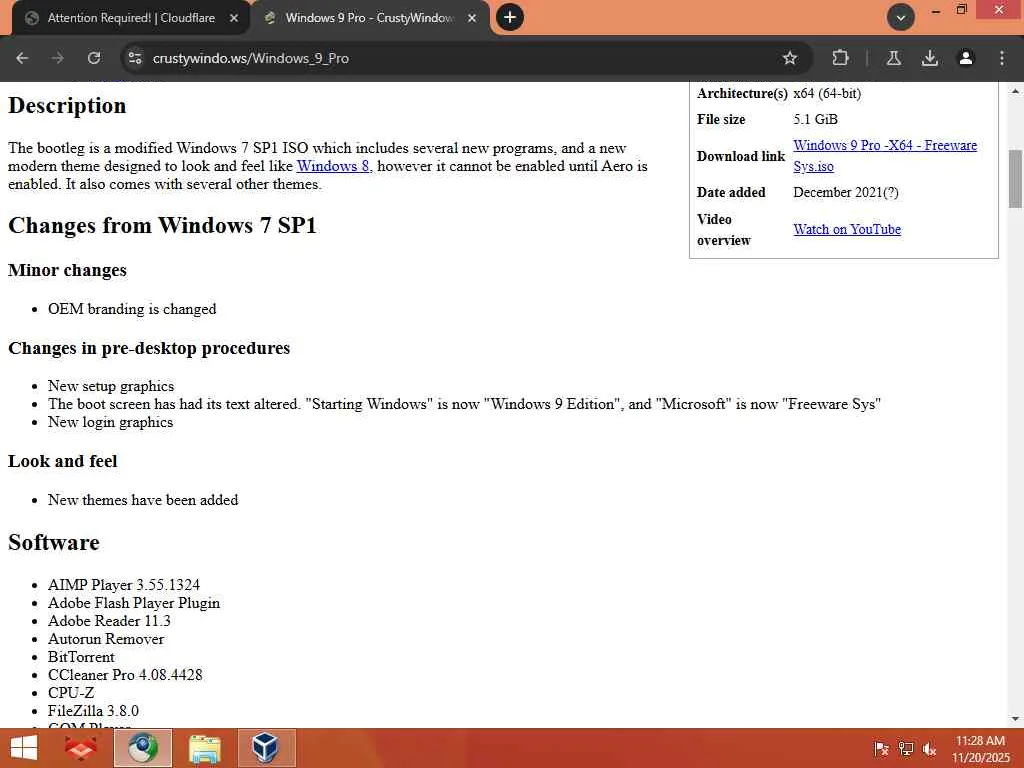
Task: Open Chrome three-dot menu
Action: click(x=1002, y=58)
